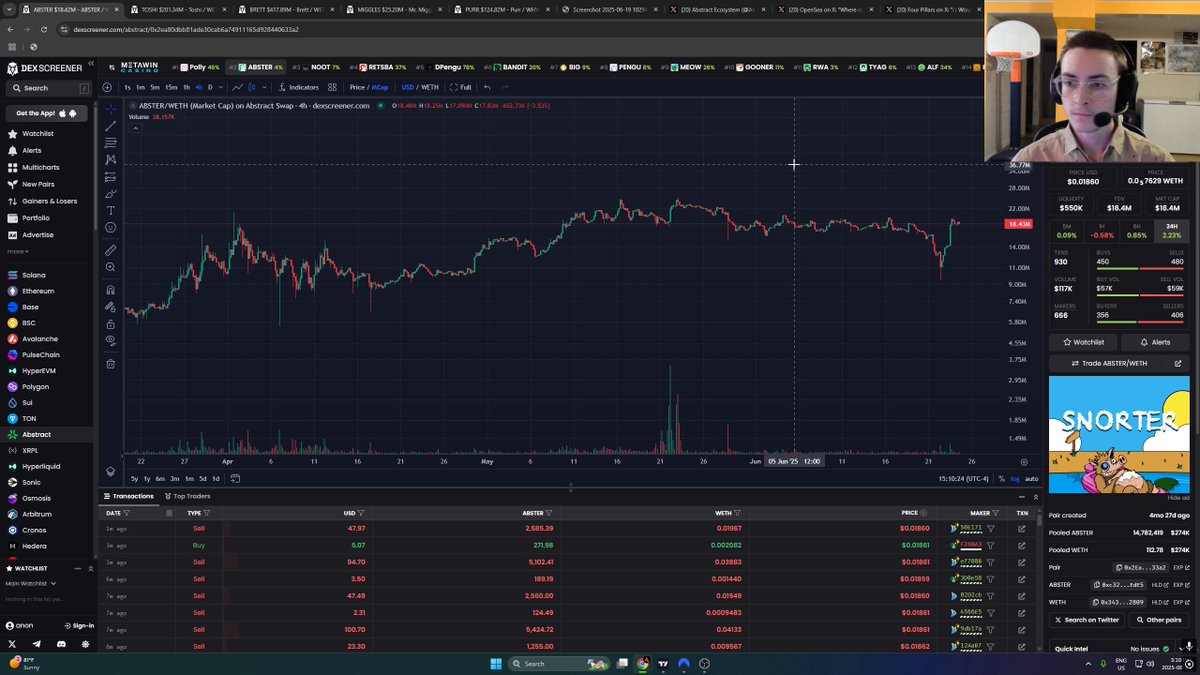
Task: Switch to the Top Traders tab
Action: 187,496
